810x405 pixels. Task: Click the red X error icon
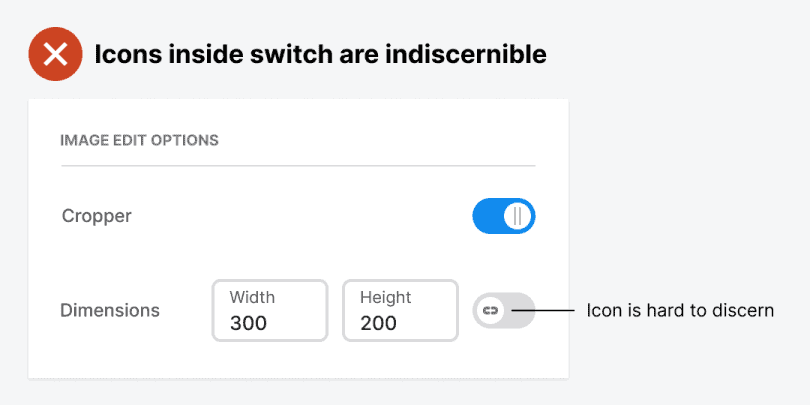coord(56,54)
